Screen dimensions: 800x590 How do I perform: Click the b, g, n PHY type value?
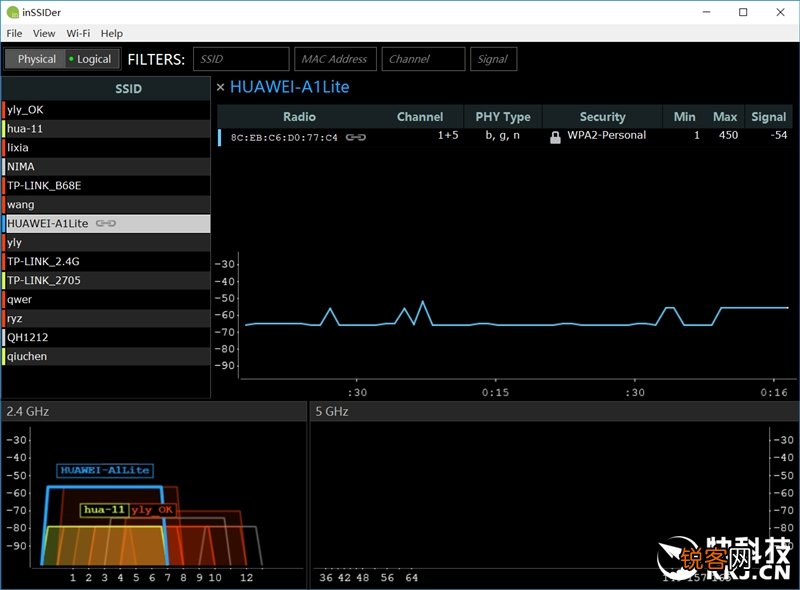pos(503,135)
